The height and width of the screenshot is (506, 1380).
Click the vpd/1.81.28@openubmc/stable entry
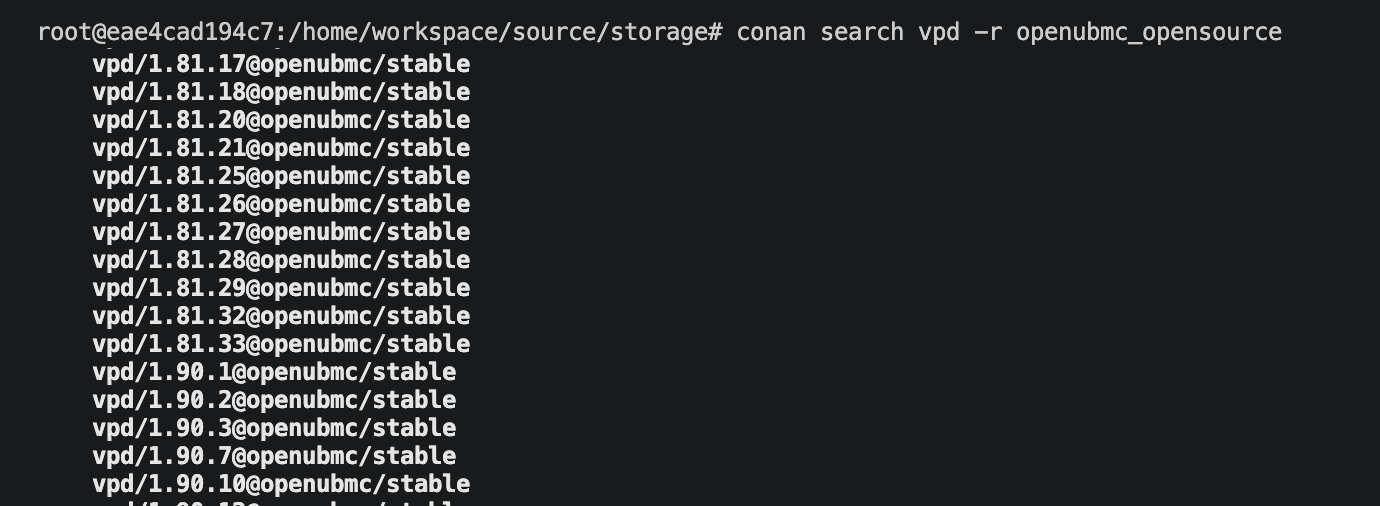coord(281,261)
